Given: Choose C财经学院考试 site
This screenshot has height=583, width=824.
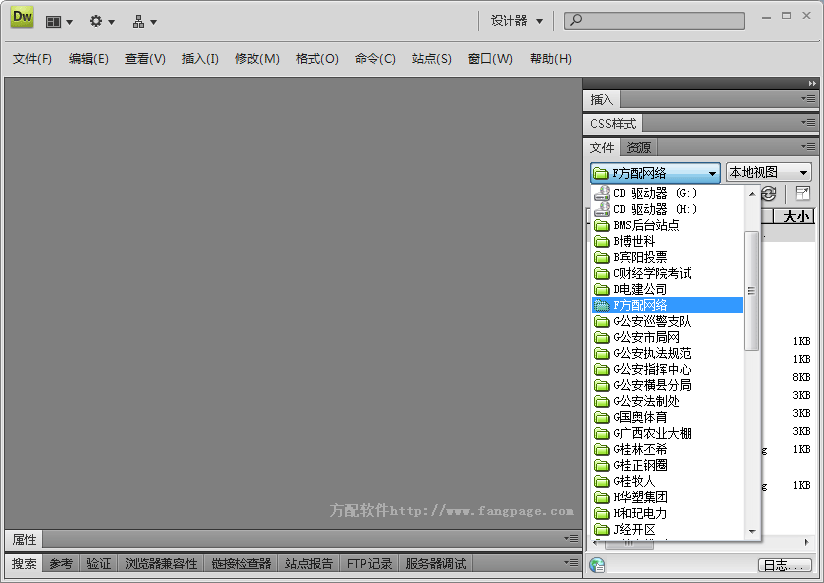Looking at the screenshot, I should pyautogui.click(x=667, y=273).
